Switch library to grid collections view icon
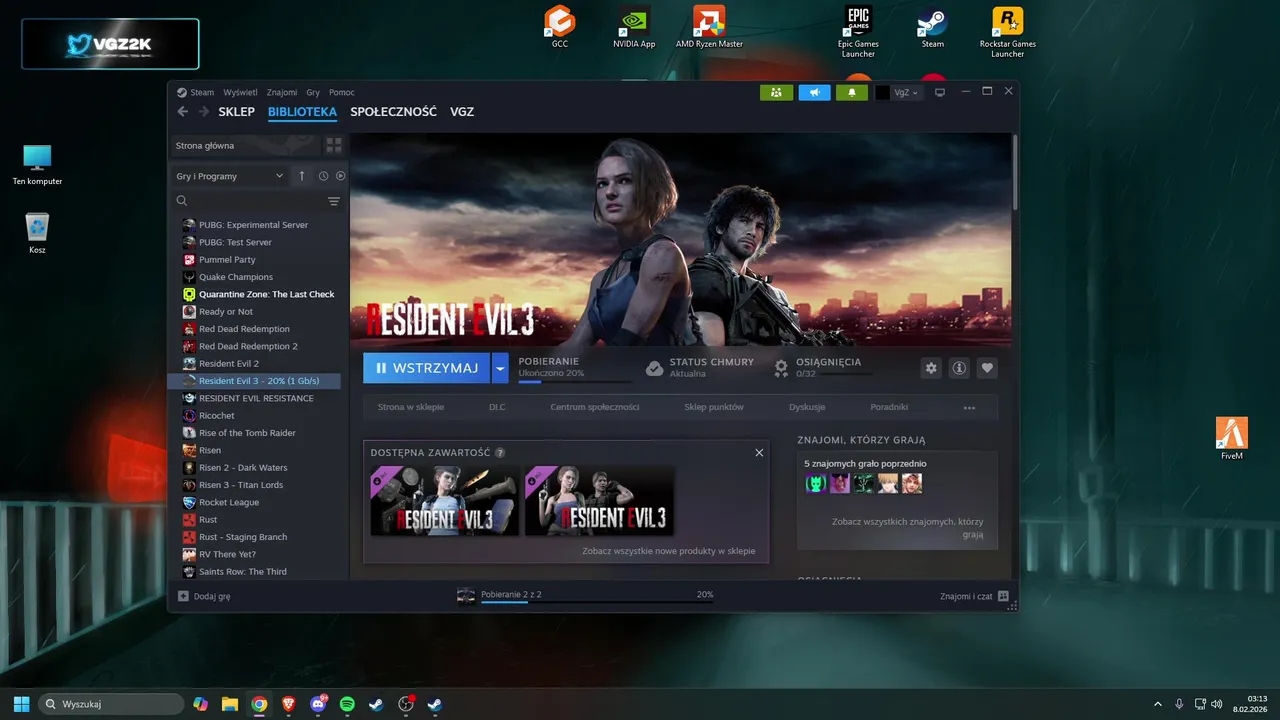The width and height of the screenshot is (1280, 720). [334, 145]
